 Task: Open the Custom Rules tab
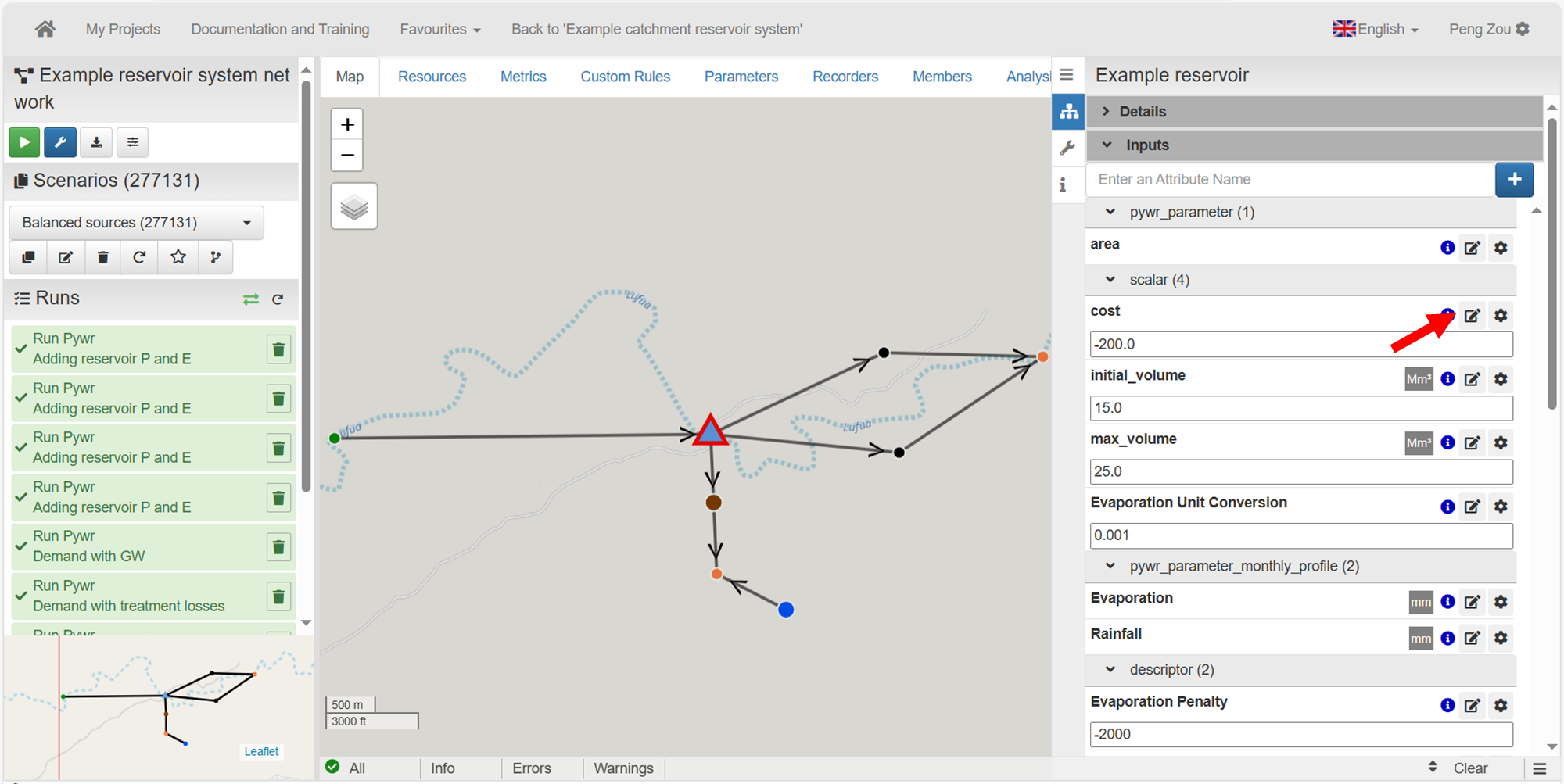point(625,77)
